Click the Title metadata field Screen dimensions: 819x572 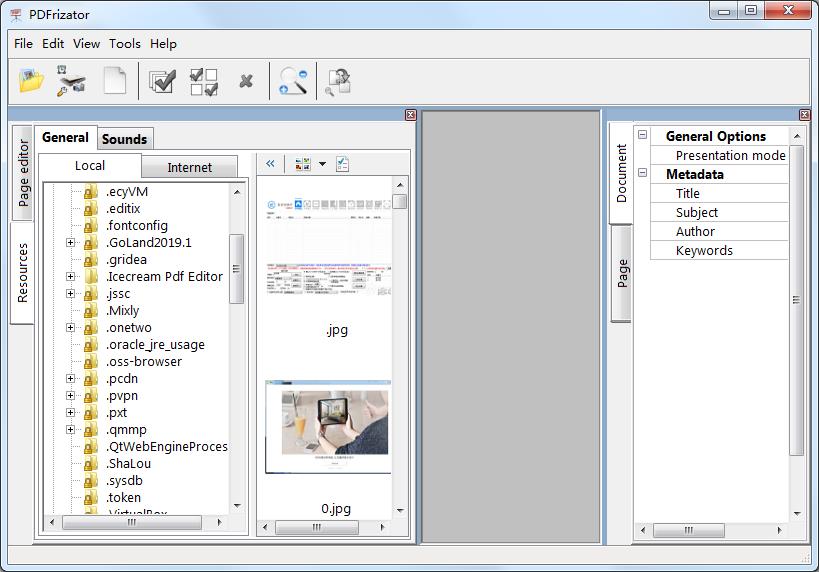[720, 193]
